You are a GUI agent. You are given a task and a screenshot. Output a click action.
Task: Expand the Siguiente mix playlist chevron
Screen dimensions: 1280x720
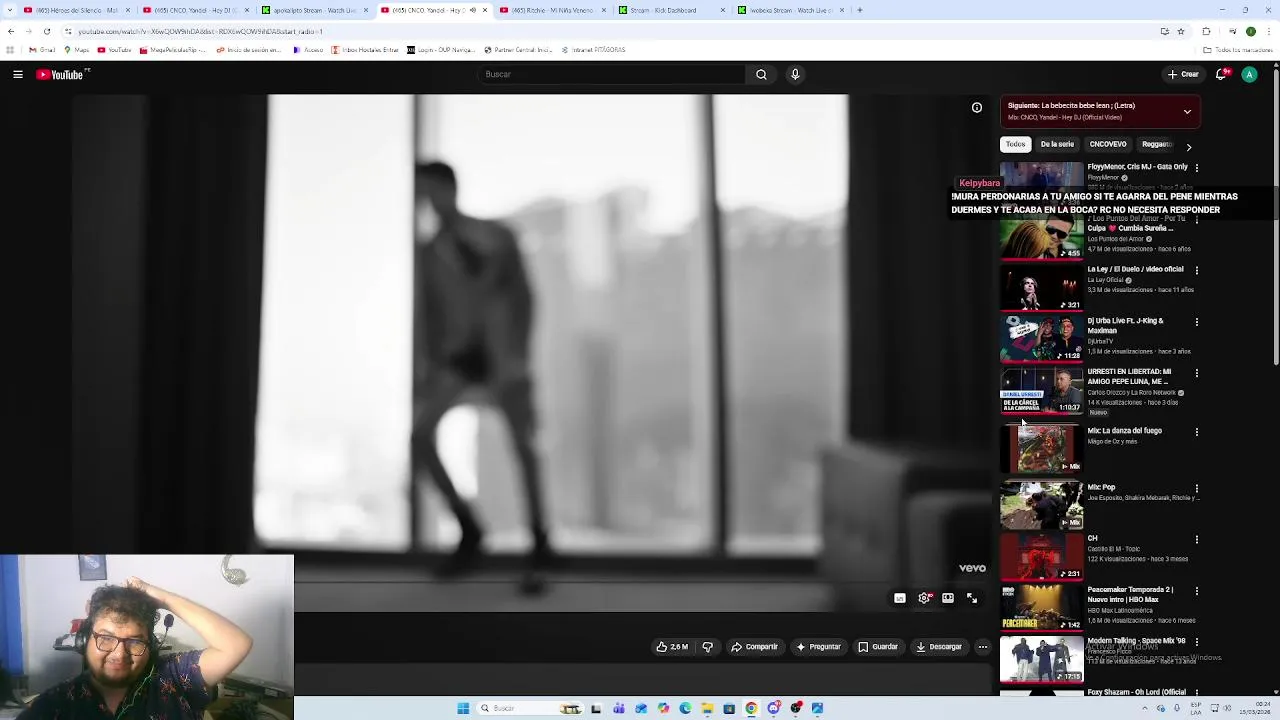[x=1187, y=112]
